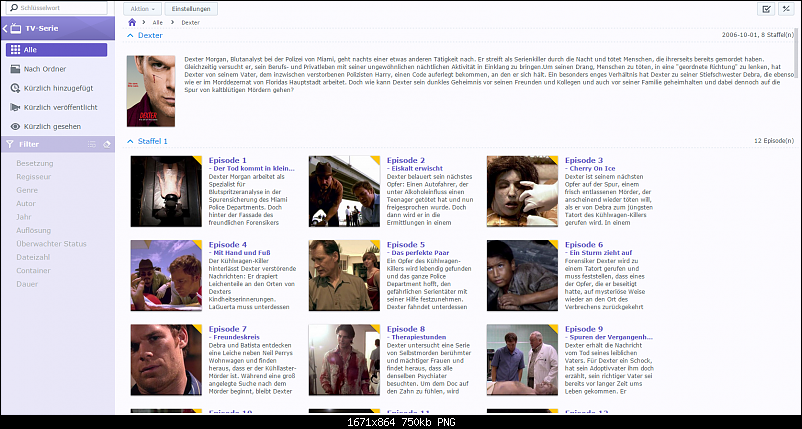
Task: Collapse the Dexter section chevron
Action: tap(130, 35)
